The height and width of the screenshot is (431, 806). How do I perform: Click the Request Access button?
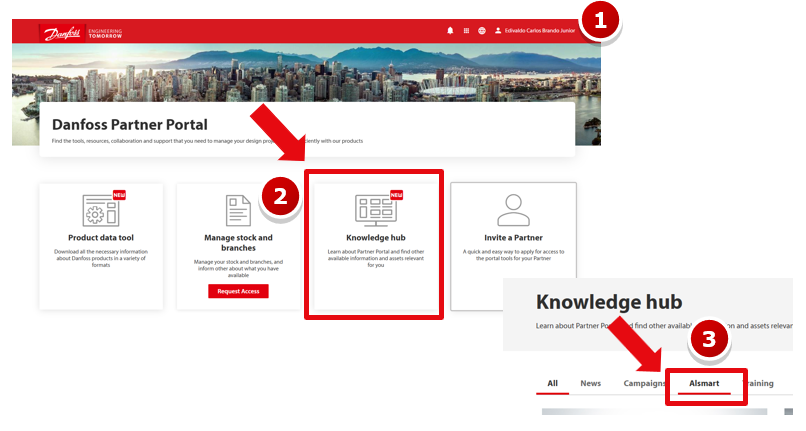tap(238, 291)
